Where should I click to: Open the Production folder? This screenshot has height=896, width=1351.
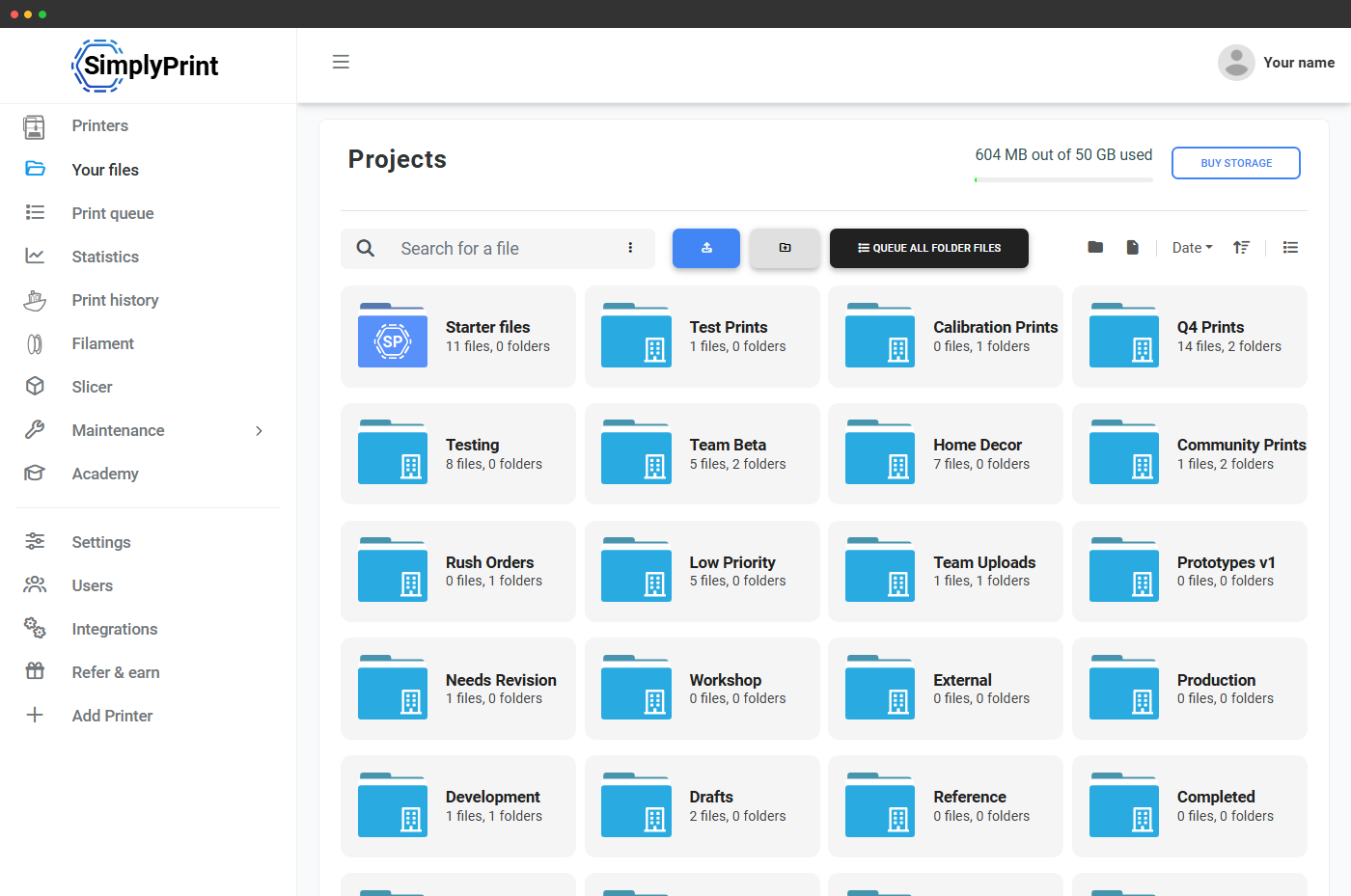click(1190, 689)
